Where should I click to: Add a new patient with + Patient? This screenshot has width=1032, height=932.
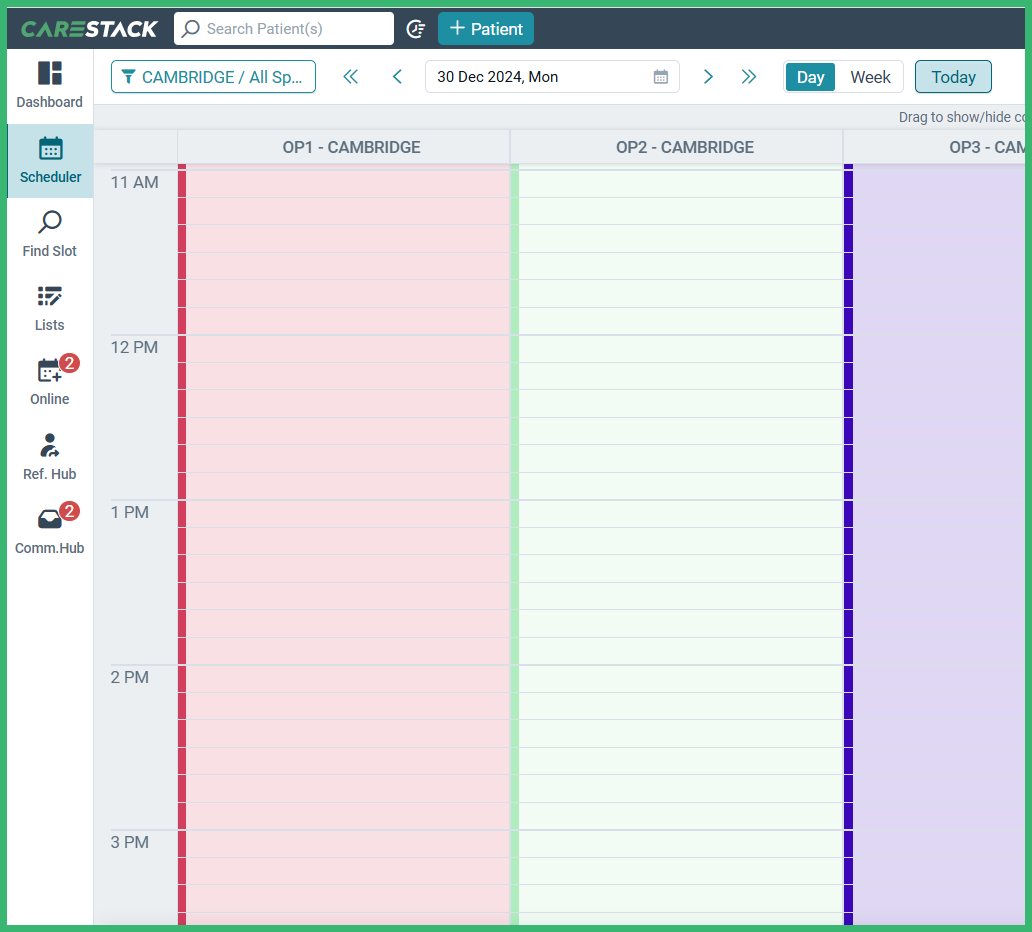(x=486, y=29)
